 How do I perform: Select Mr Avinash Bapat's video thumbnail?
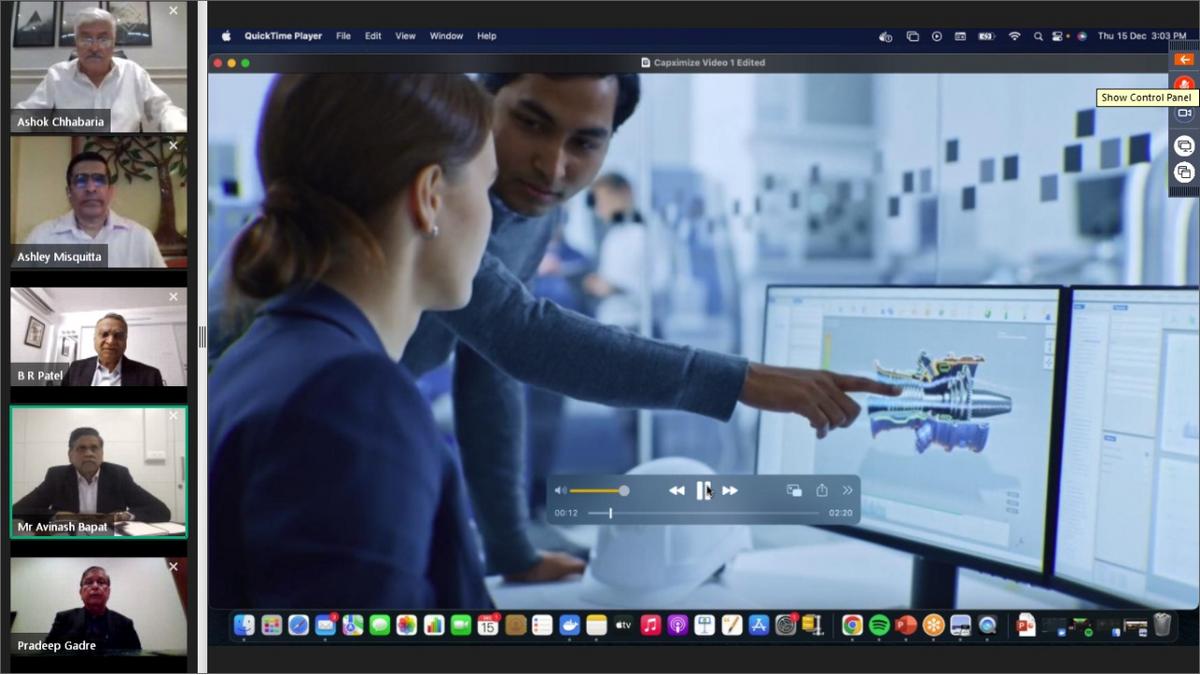pos(98,472)
